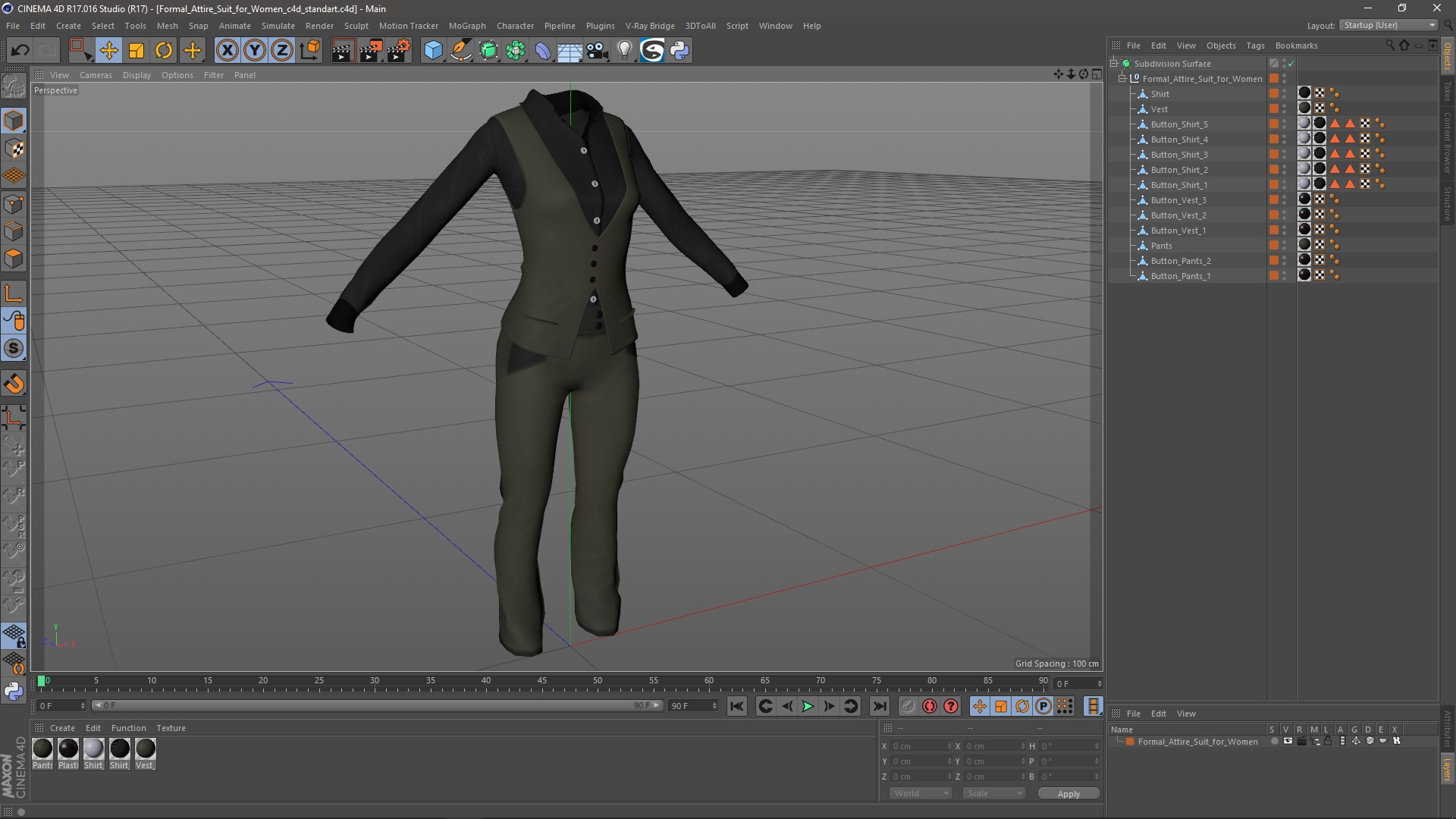Click timeline frame 45 marker

(x=541, y=681)
